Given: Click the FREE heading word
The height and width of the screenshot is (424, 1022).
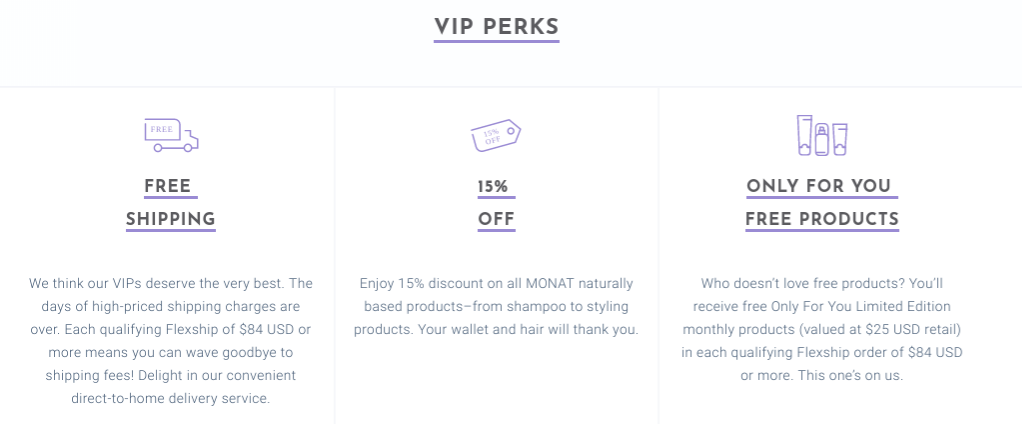Looking at the screenshot, I should tap(168, 186).
